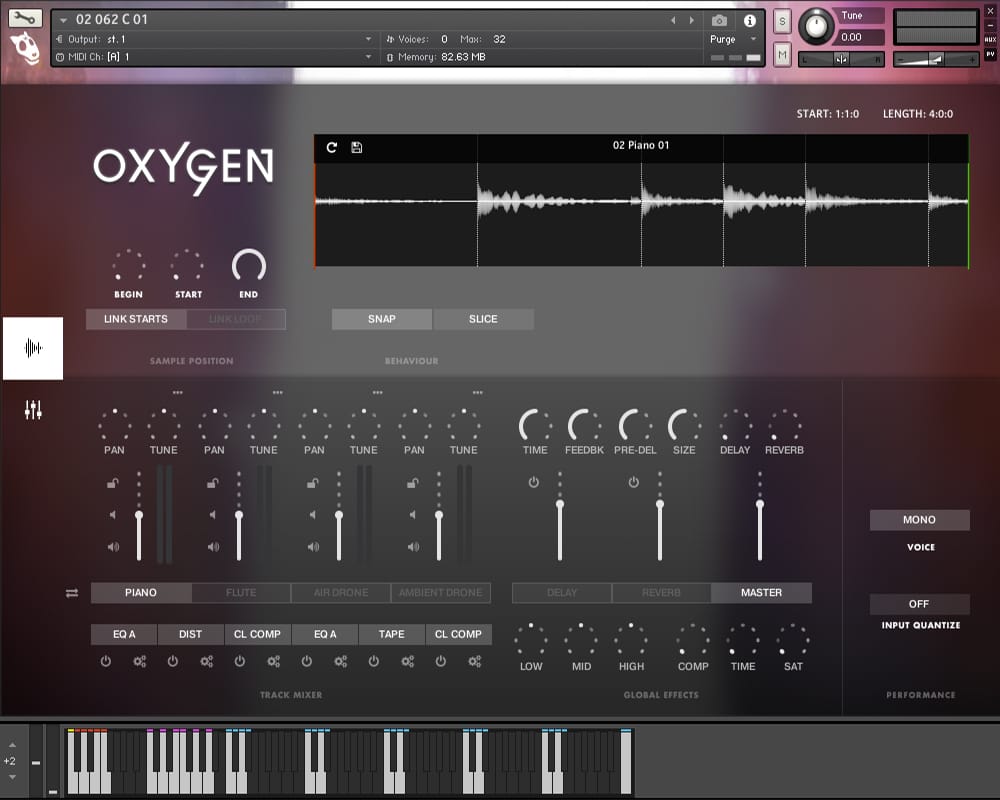
Task: Open the mixer faders page icon
Action: coord(33,410)
